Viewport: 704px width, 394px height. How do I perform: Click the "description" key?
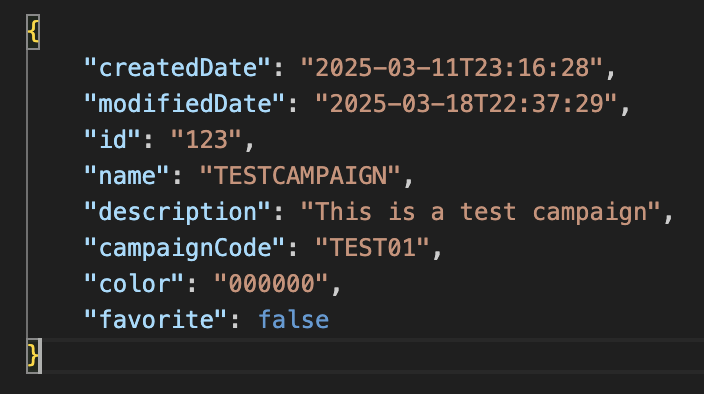178,211
